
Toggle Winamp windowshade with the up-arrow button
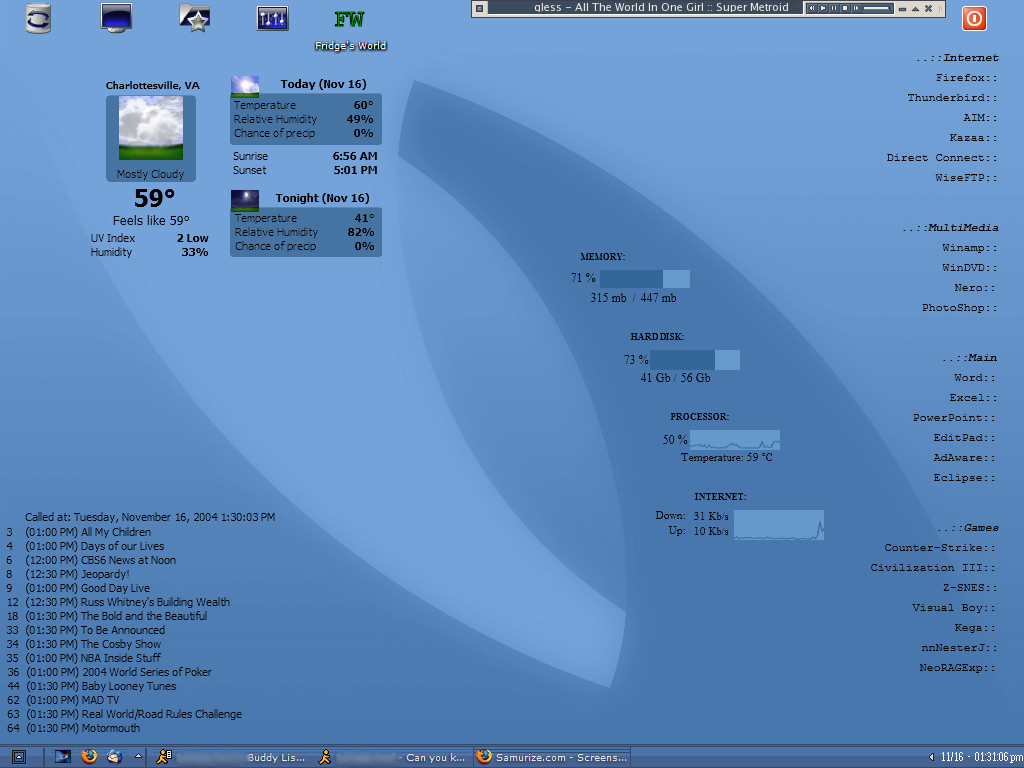(915, 9)
